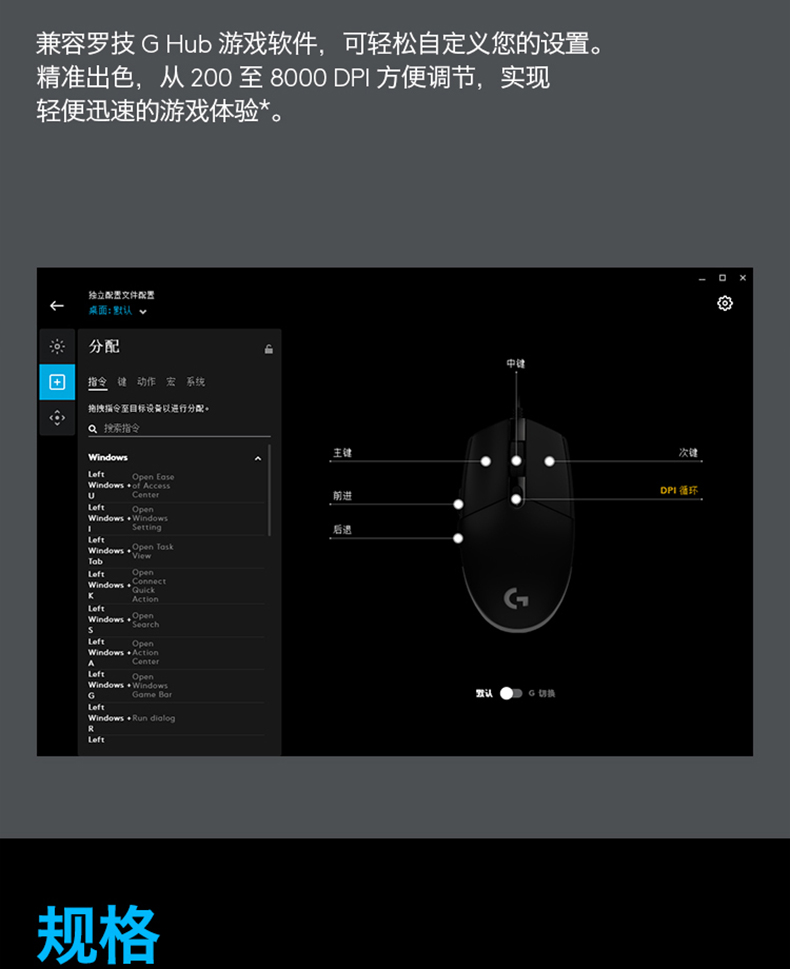
Task: Open the 桌面: 默认 profile dropdown
Action: pos(117,310)
